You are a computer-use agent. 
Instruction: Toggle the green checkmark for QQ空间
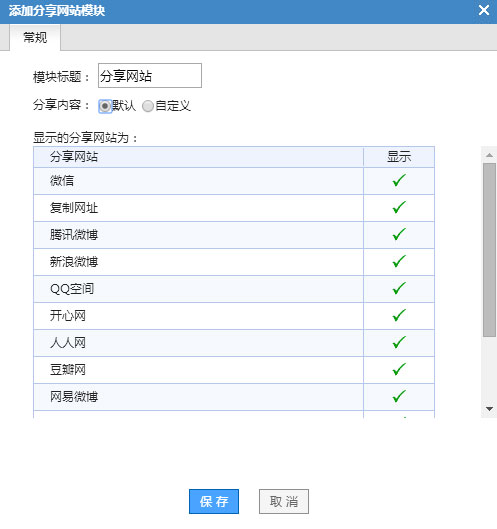[x=399, y=288]
